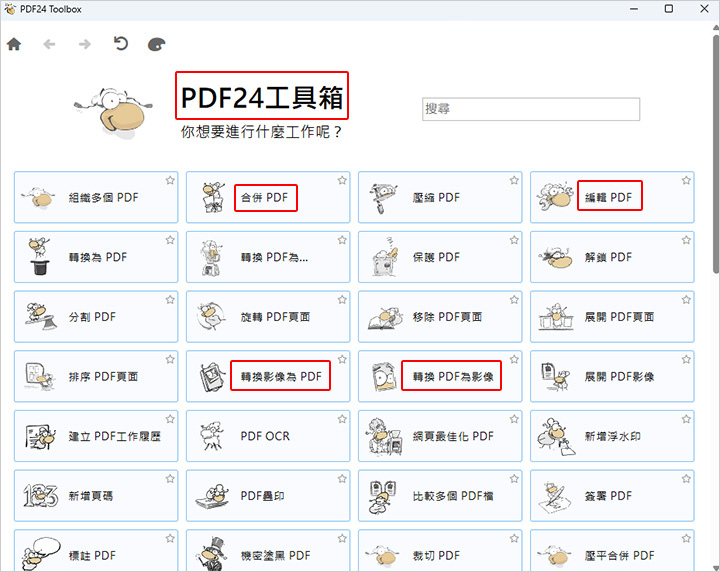Open the 排序 PDF頁面 (sort pages) tile
Screen dimensions: 720x572
96,376
